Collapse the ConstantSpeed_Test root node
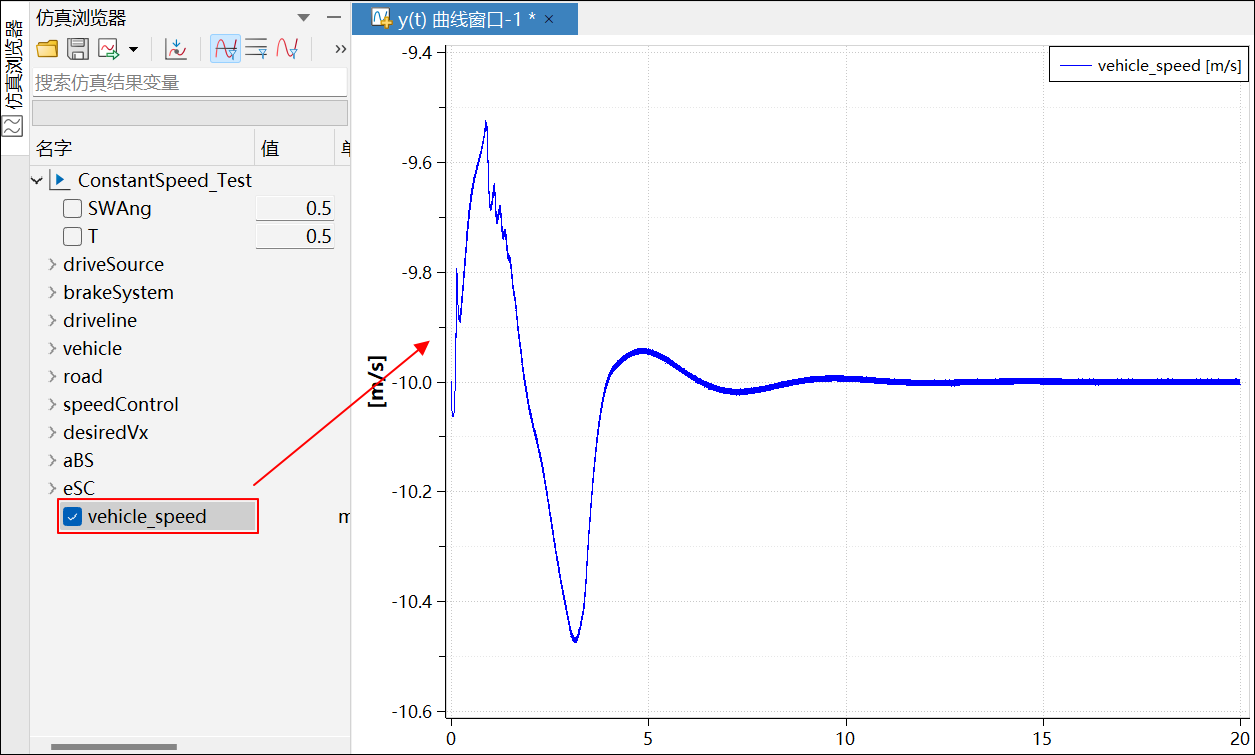The width and height of the screenshot is (1255, 755). [38, 181]
